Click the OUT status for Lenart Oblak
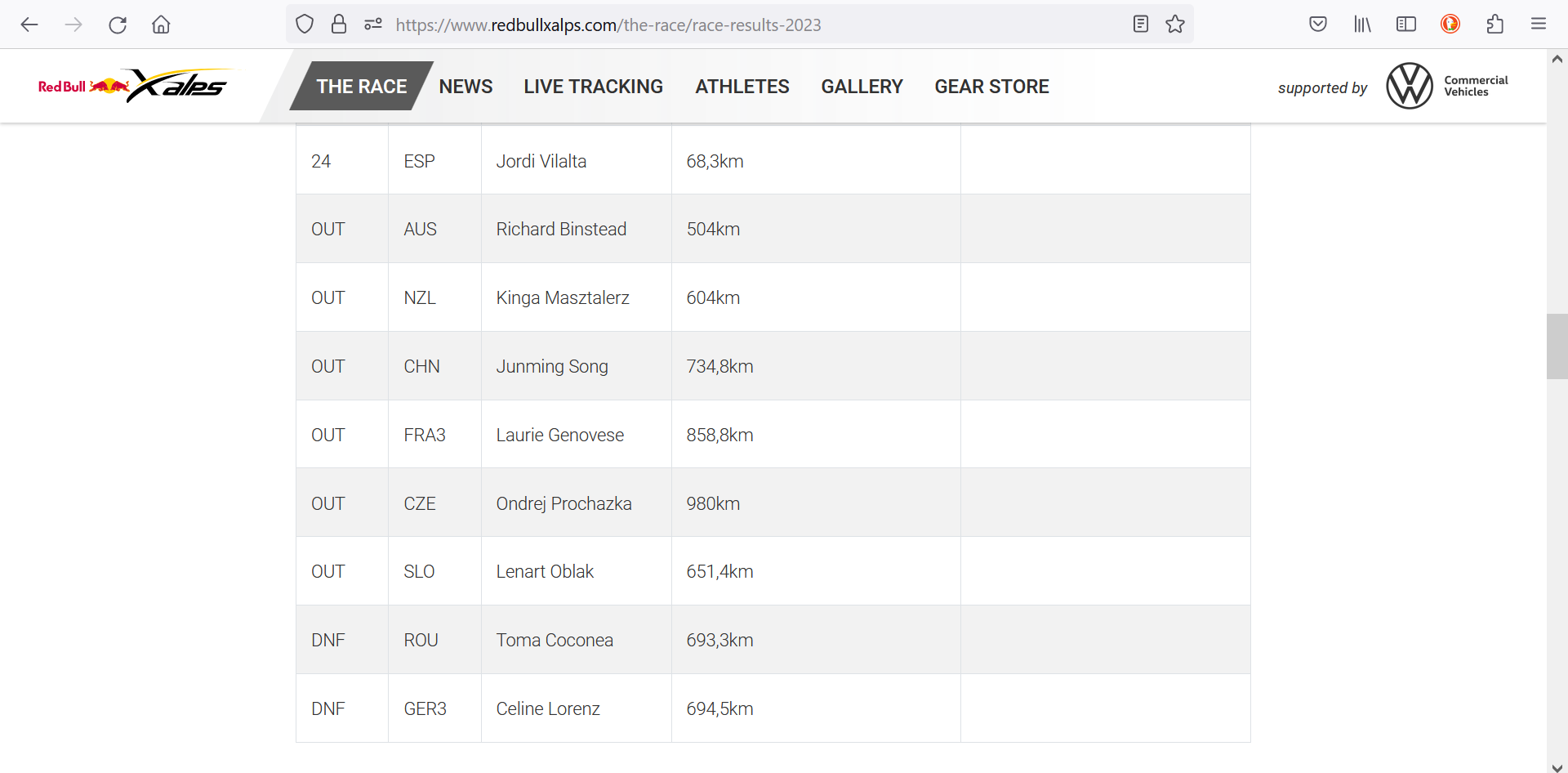1568x773 pixels. pos(328,572)
